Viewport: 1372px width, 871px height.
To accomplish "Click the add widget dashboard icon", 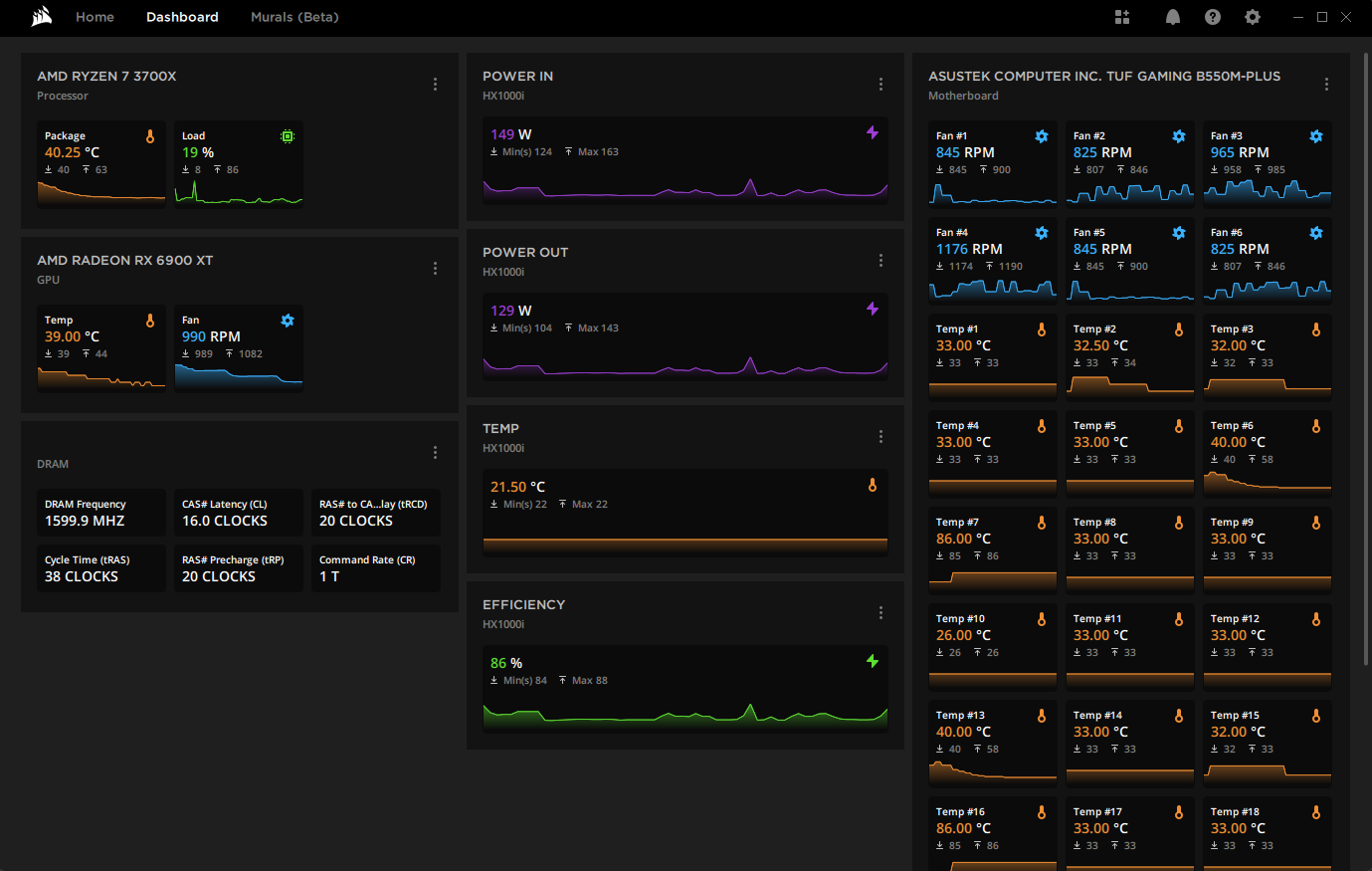I will [1122, 17].
